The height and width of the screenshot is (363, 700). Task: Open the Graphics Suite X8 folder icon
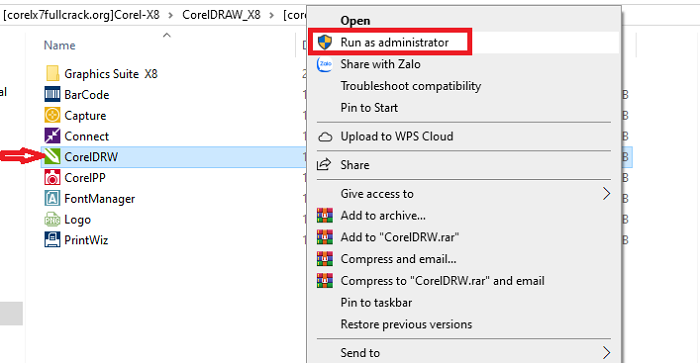pyautogui.click(x=52, y=74)
